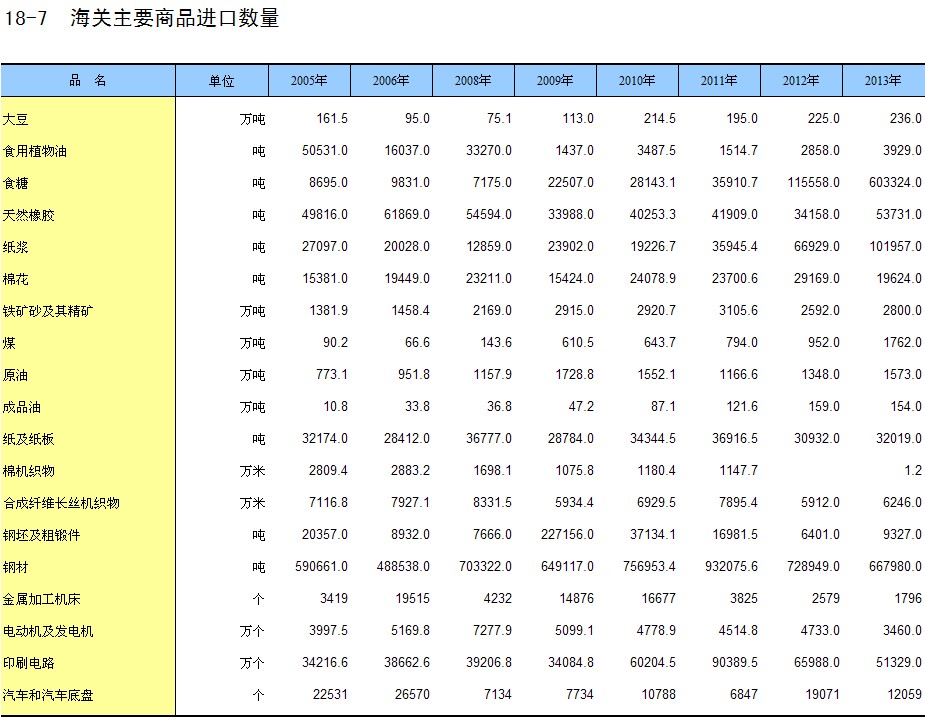Select machine tools 2006 value 19515
This screenshot has width=925, height=717.
412,598
